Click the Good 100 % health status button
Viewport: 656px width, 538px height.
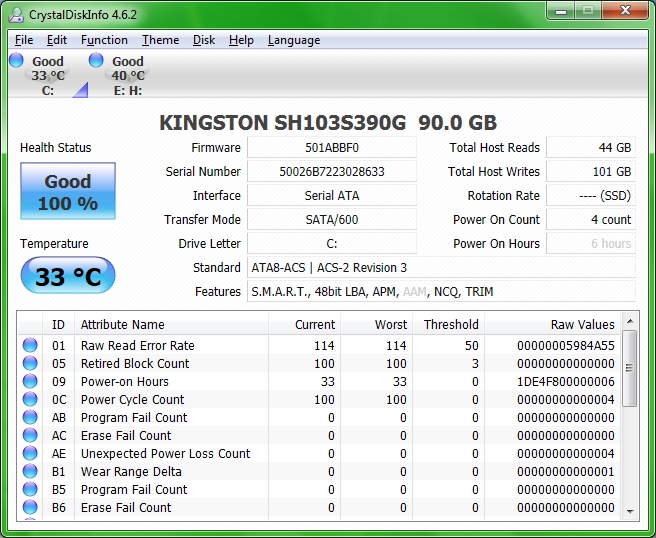coord(68,192)
